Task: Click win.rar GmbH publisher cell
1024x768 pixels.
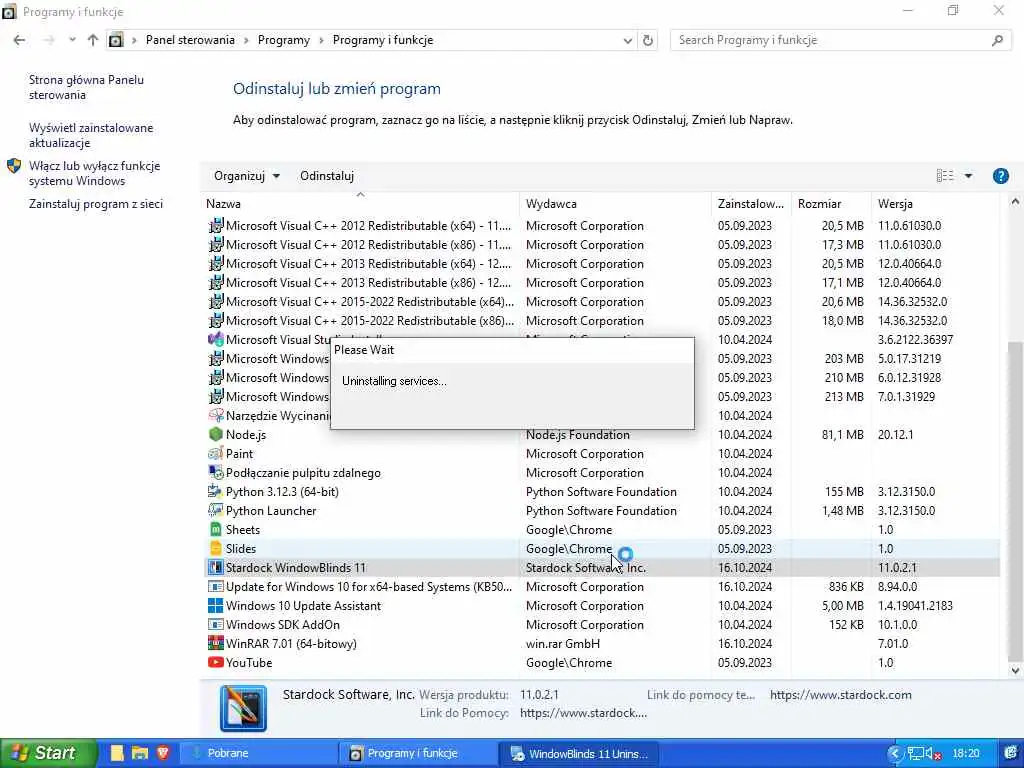Action: pos(563,643)
